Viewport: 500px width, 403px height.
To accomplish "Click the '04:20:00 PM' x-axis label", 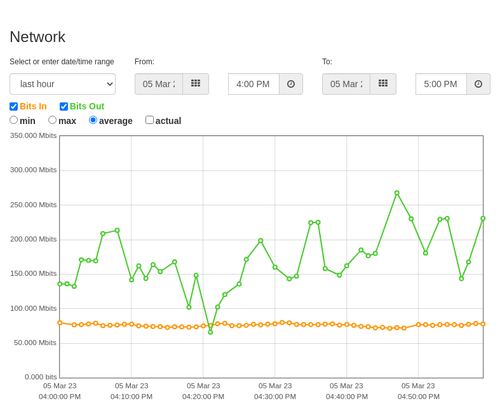I will [x=203, y=397].
